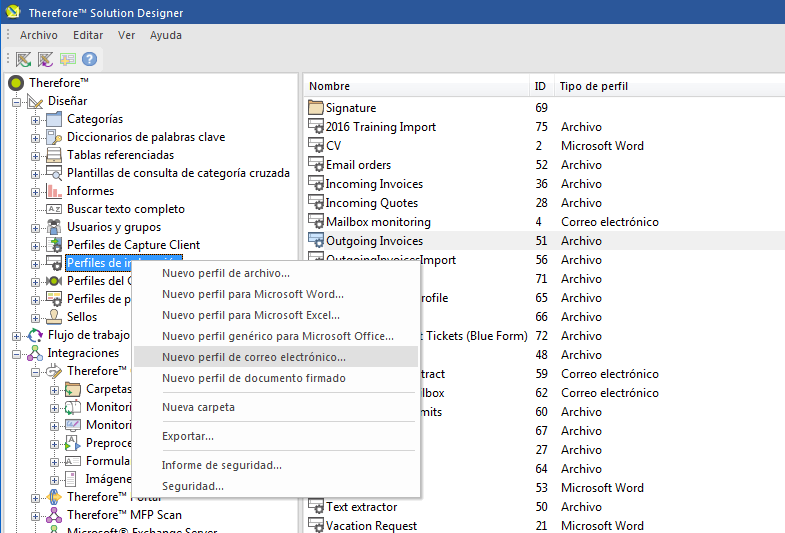Click the Text extractor profile icon

(x=316, y=507)
